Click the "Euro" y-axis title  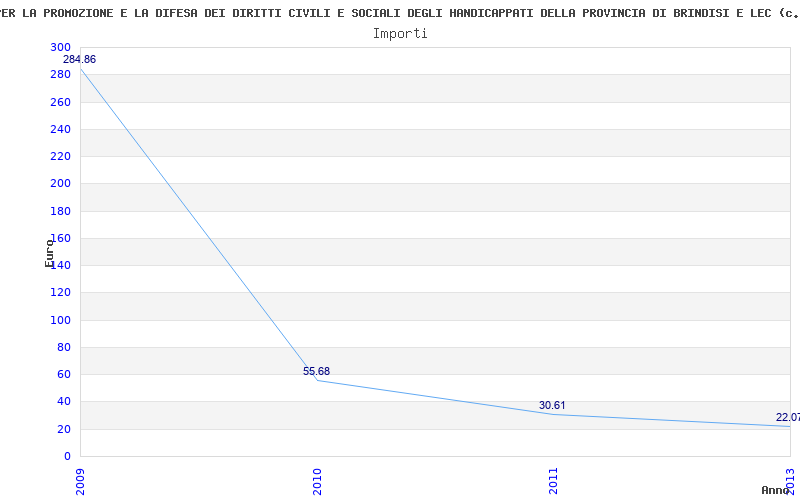pos(49,253)
